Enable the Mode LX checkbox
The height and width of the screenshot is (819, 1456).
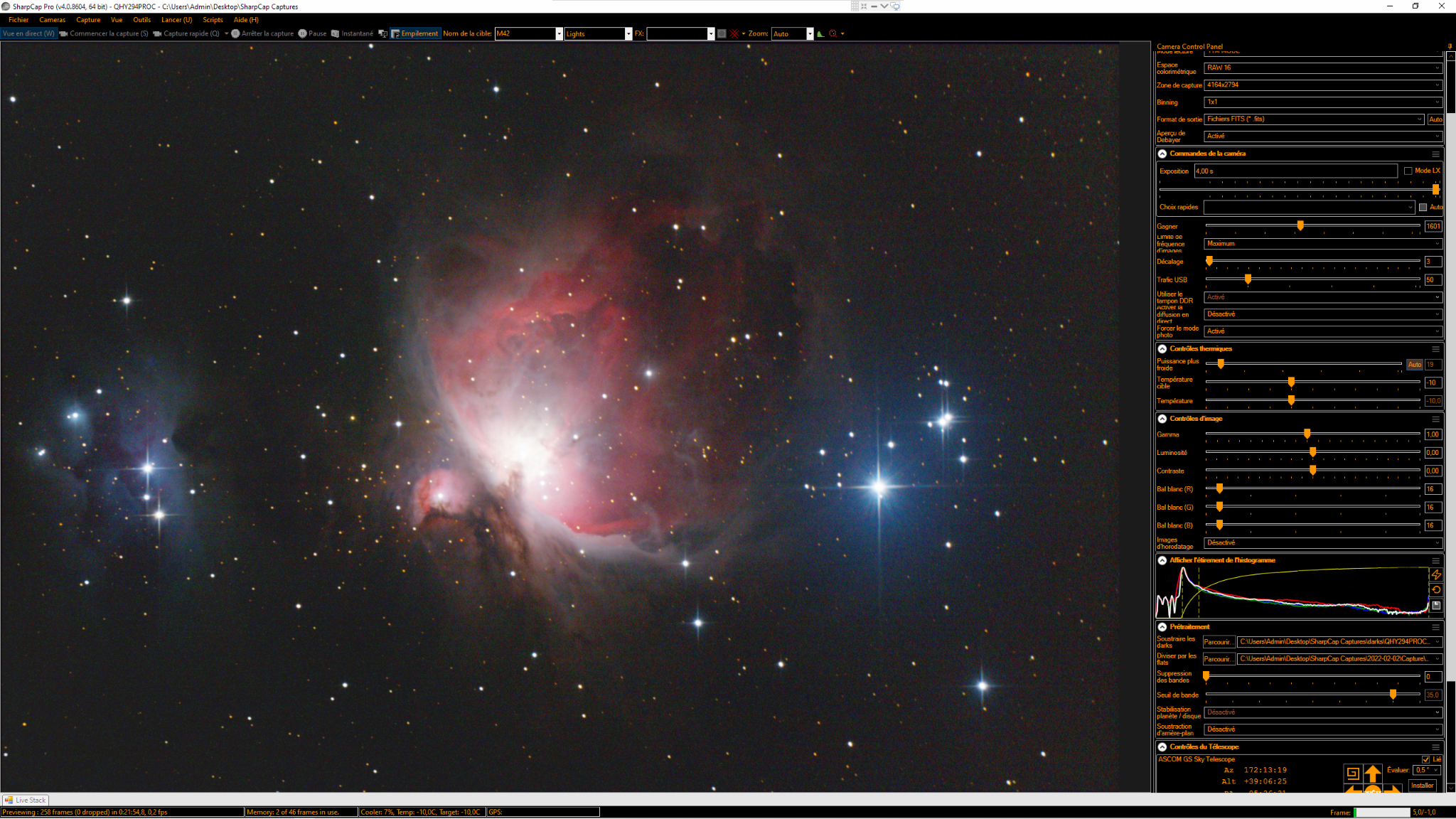[1408, 171]
